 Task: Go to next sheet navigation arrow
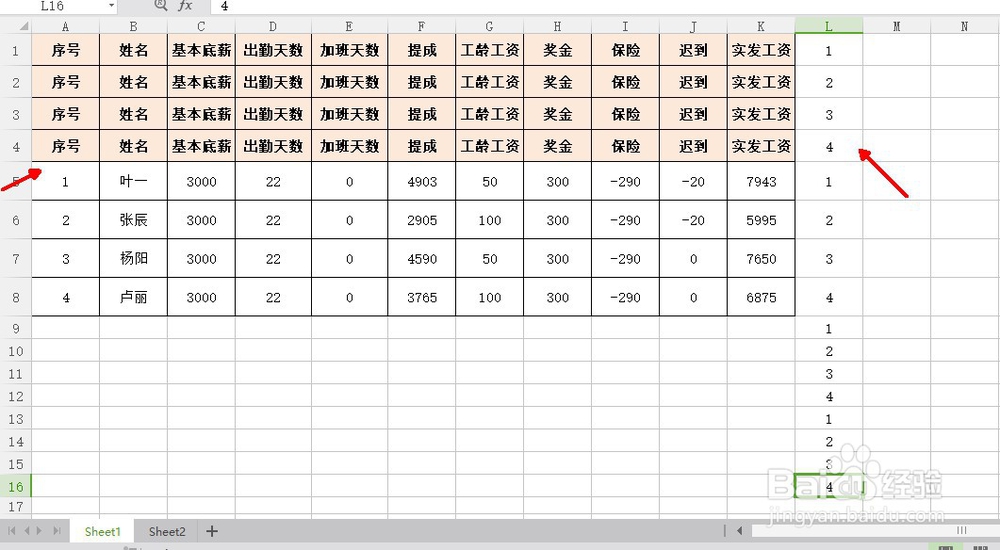(40, 530)
